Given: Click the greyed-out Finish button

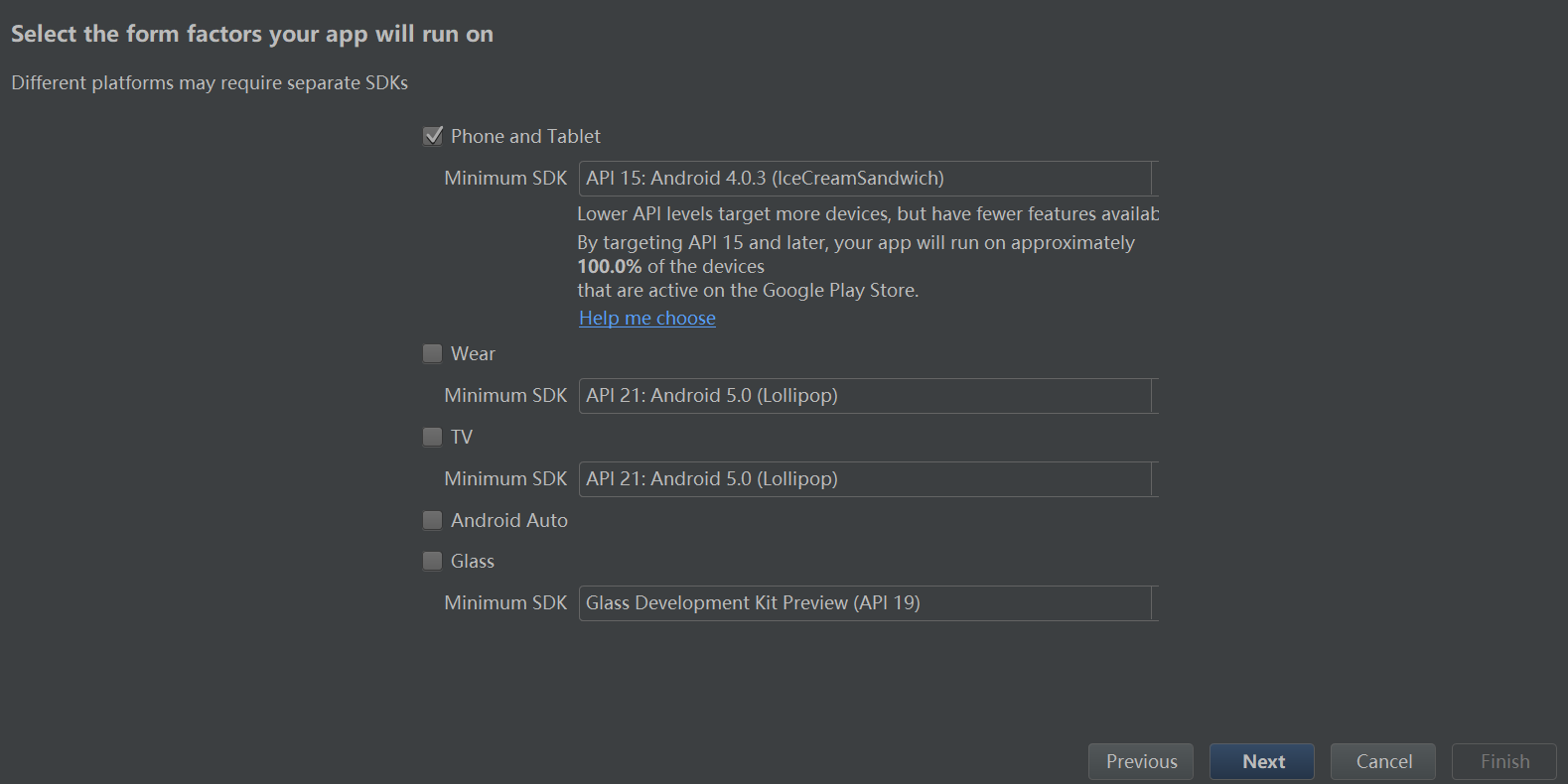Looking at the screenshot, I should 1504,761.
